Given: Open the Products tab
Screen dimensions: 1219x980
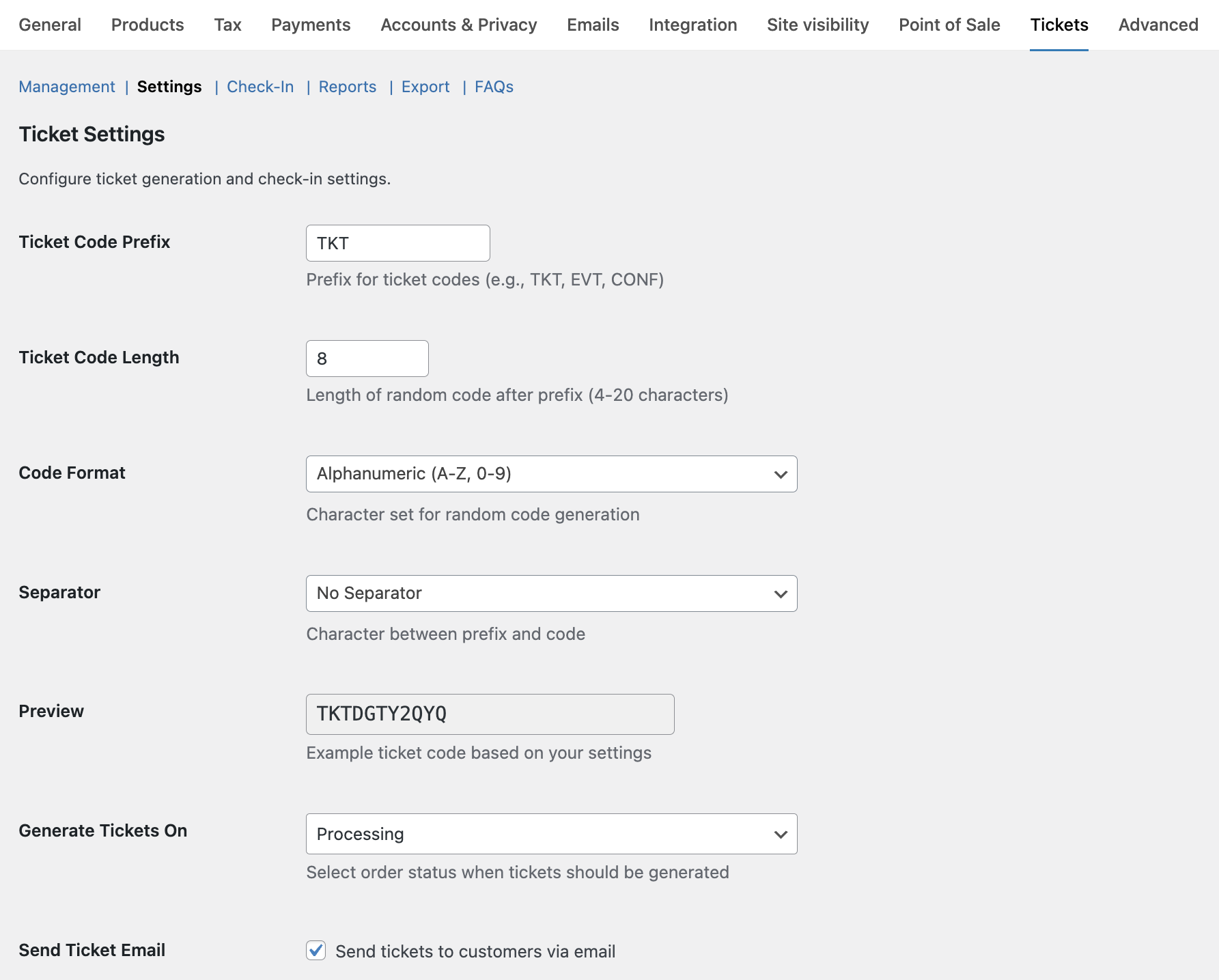Looking at the screenshot, I should click(x=148, y=25).
